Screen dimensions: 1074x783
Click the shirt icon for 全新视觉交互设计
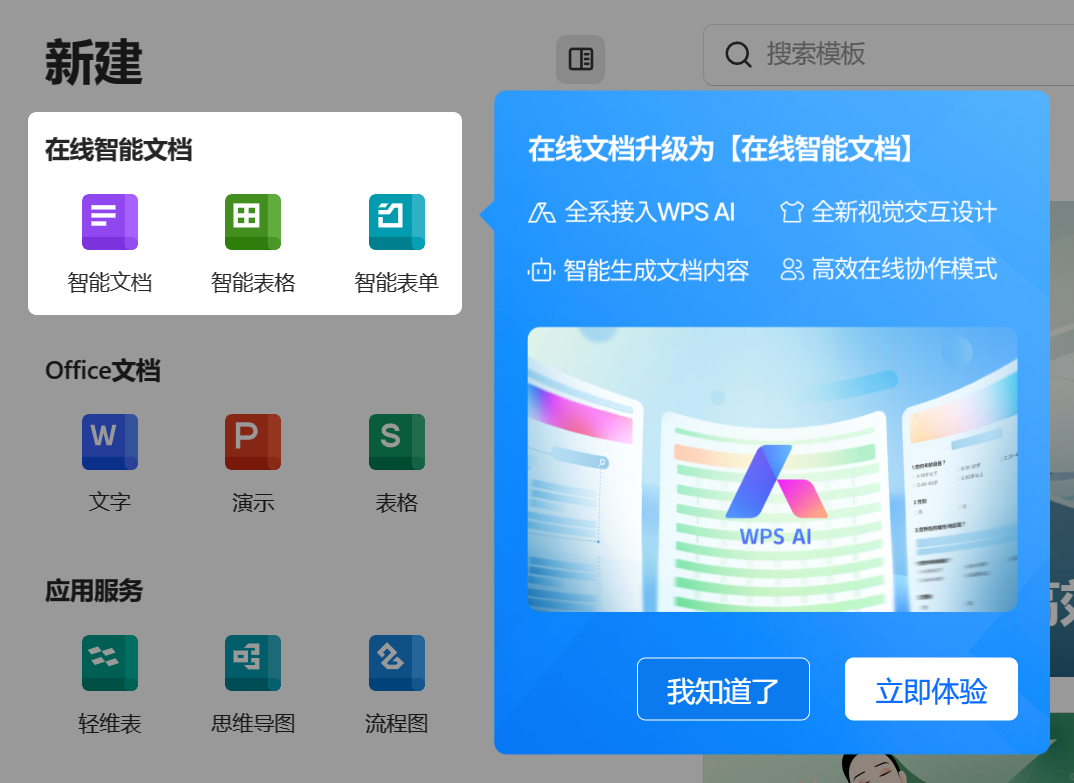pos(791,212)
